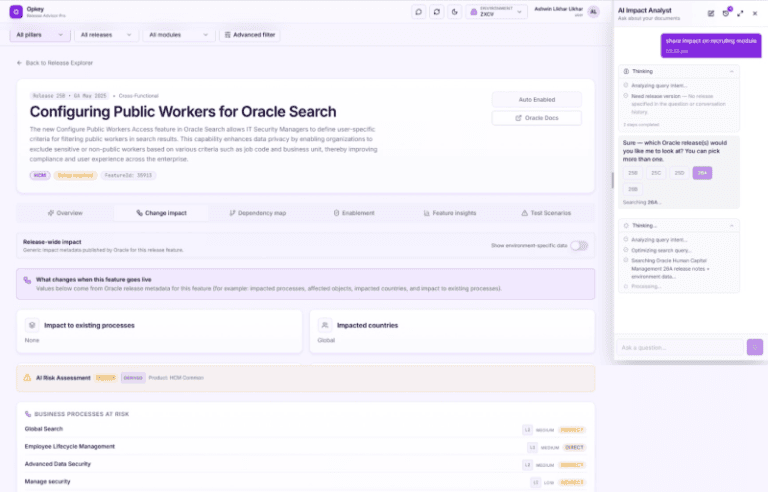The image size is (768, 492).
Task: Click the Oracle Docs external link icon
Action: [x=519, y=118]
